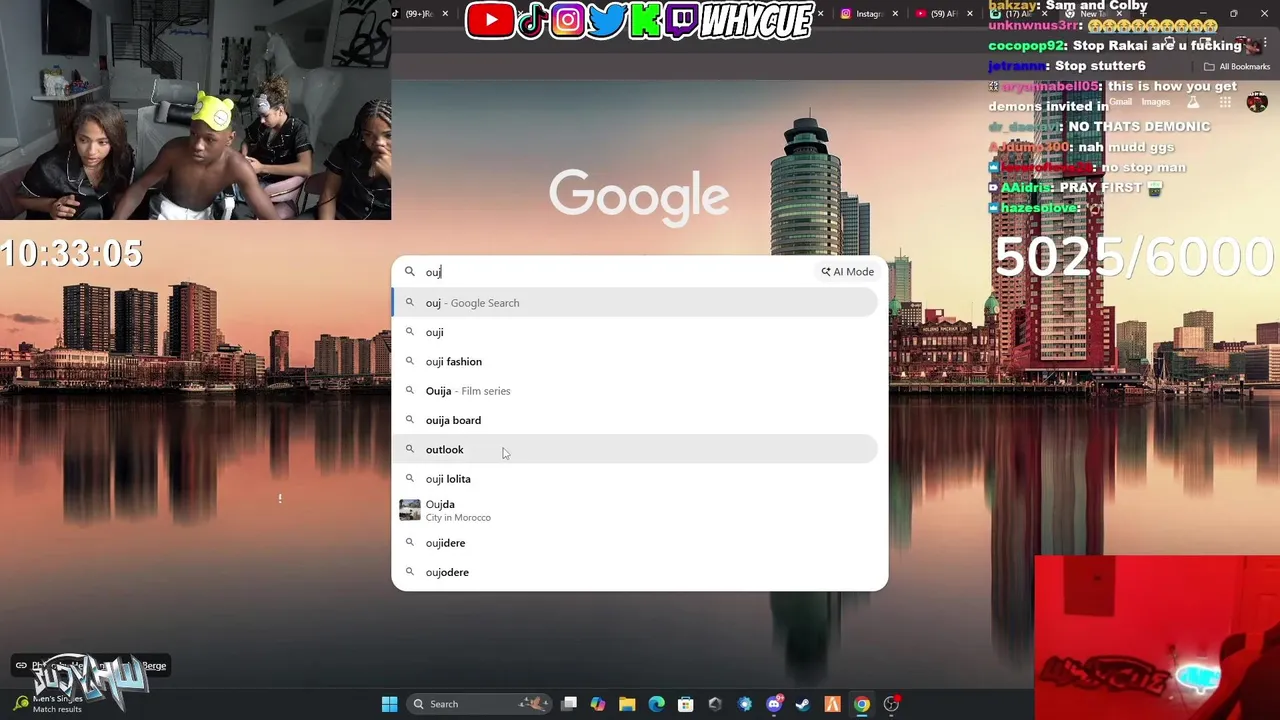Open the Google account profile avatar

pyautogui.click(x=1257, y=102)
